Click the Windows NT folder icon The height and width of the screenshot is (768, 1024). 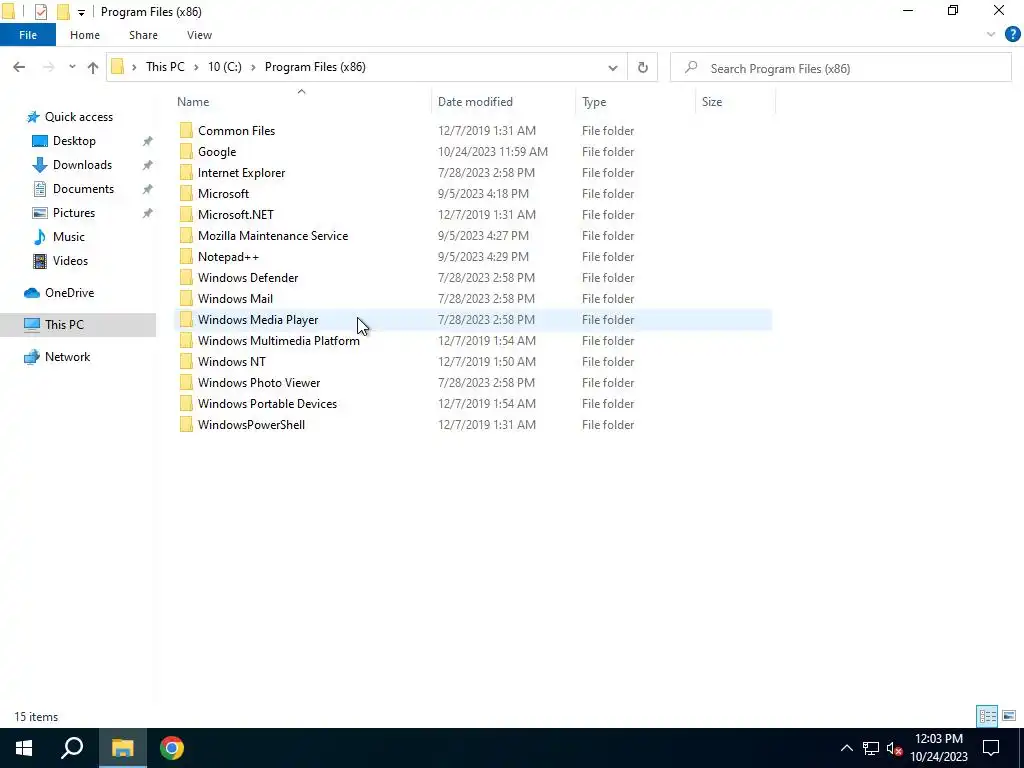pyautogui.click(x=186, y=361)
